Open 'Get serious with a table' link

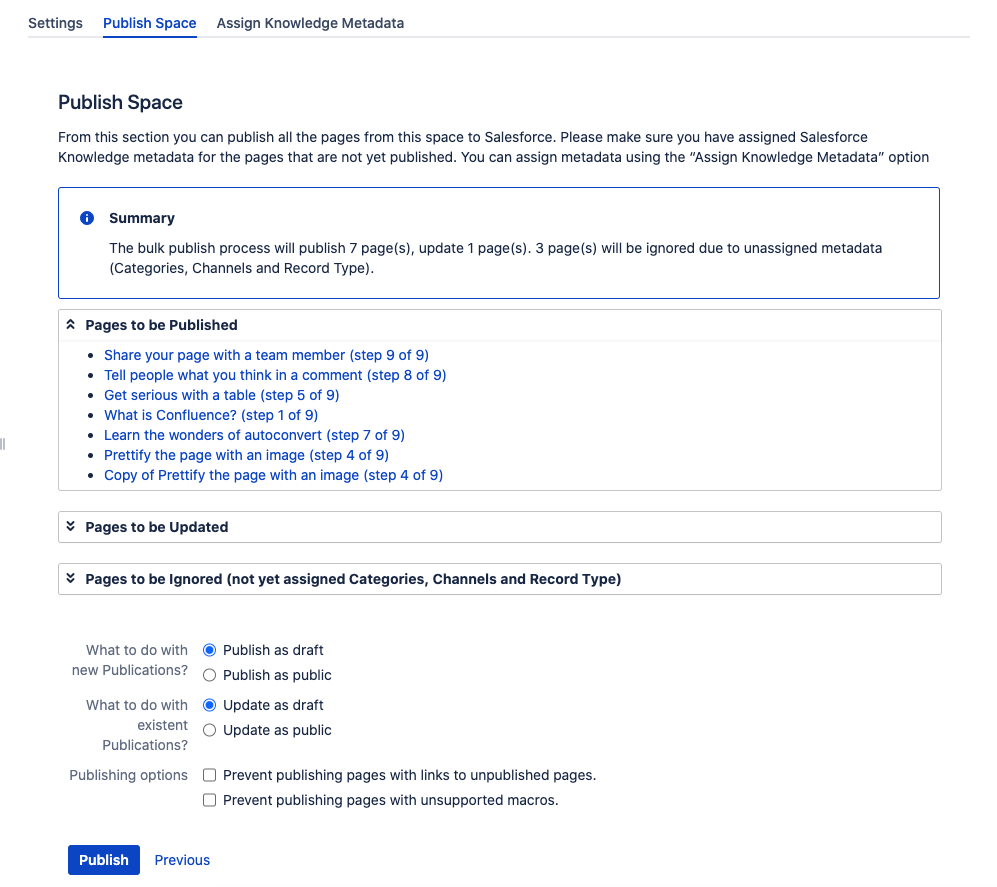[221, 395]
